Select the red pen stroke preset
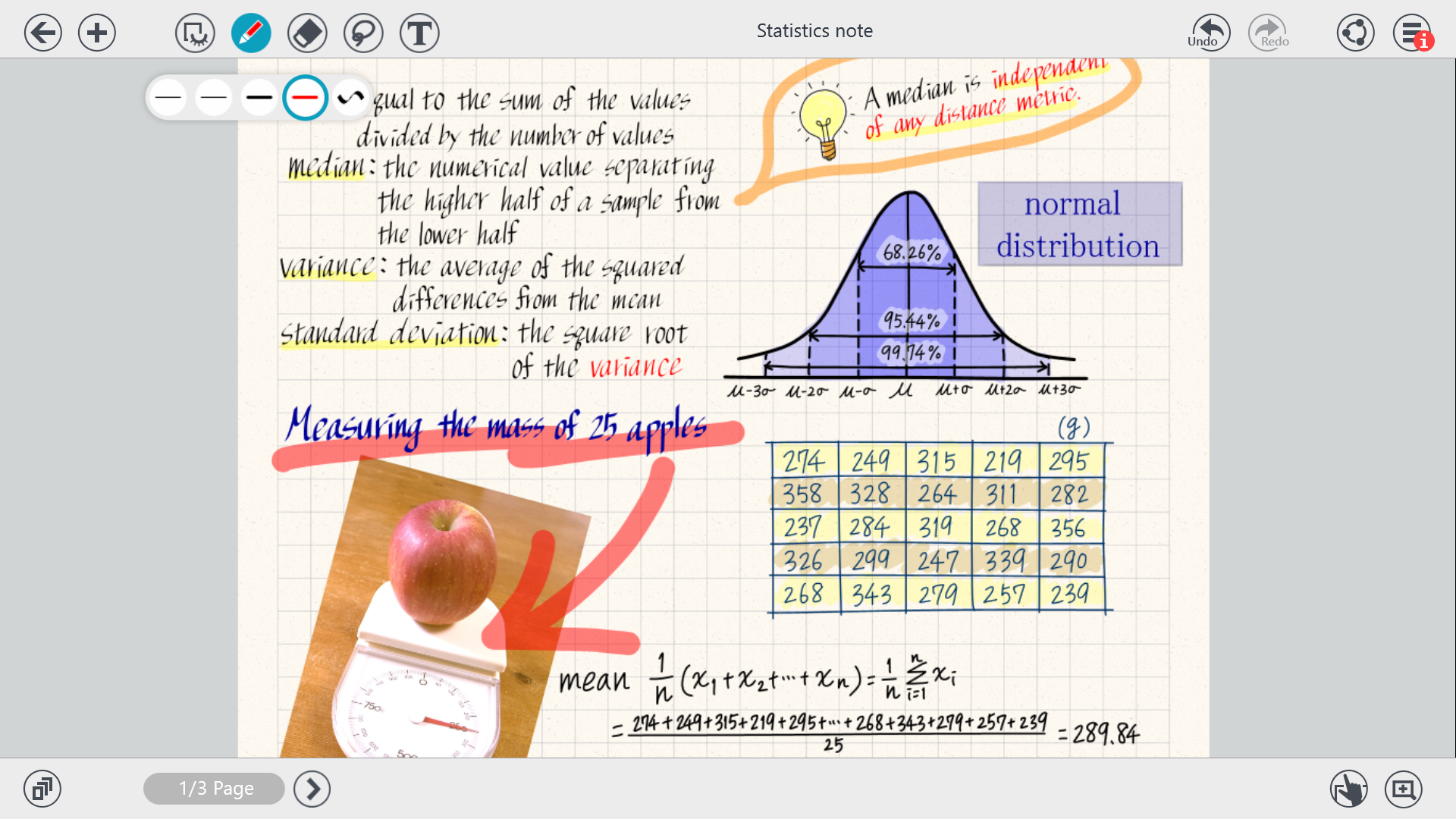The image size is (1456, 819). pos(305,97)
